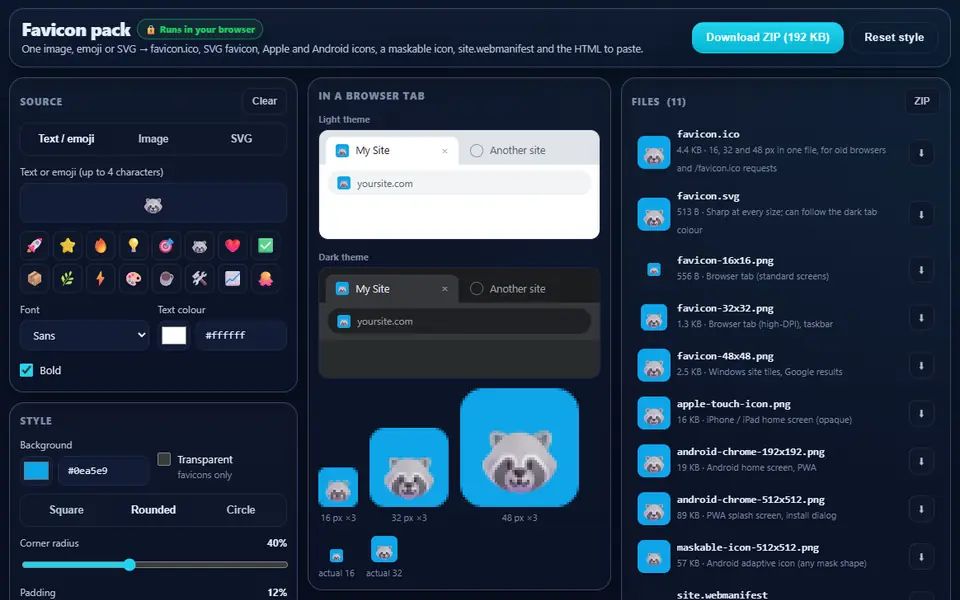960x600 pixels.
Task: Click the apple-touch-icon.png file name
Action: pos(733,404)
